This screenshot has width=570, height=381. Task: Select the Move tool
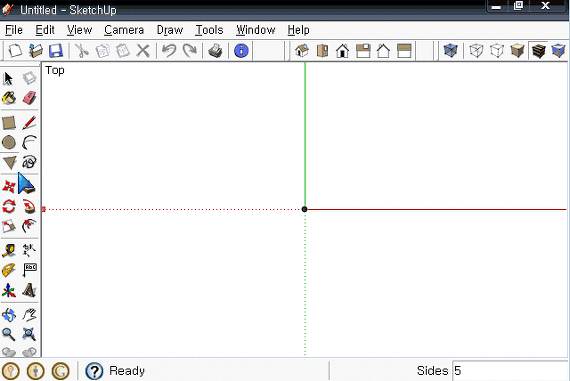click(9, 186)
